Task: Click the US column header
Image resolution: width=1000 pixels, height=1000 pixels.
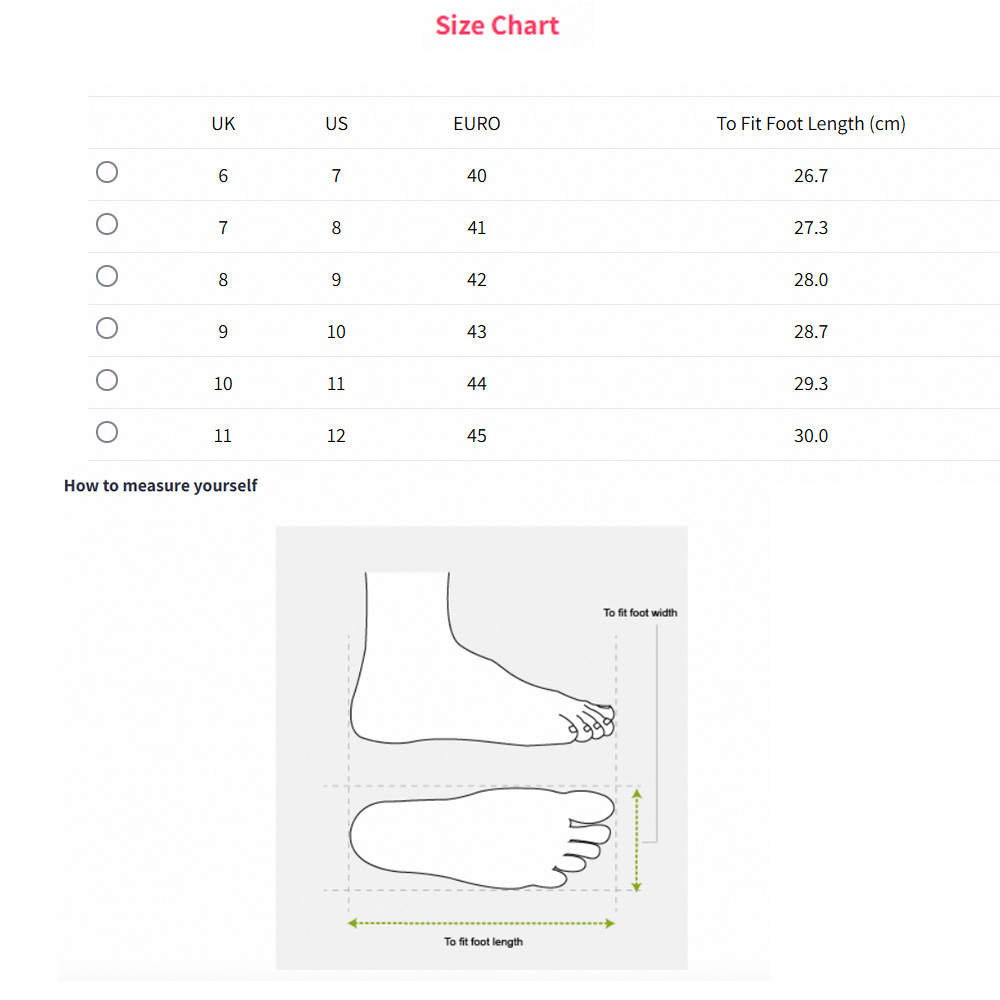Action: tap(336, 124)
